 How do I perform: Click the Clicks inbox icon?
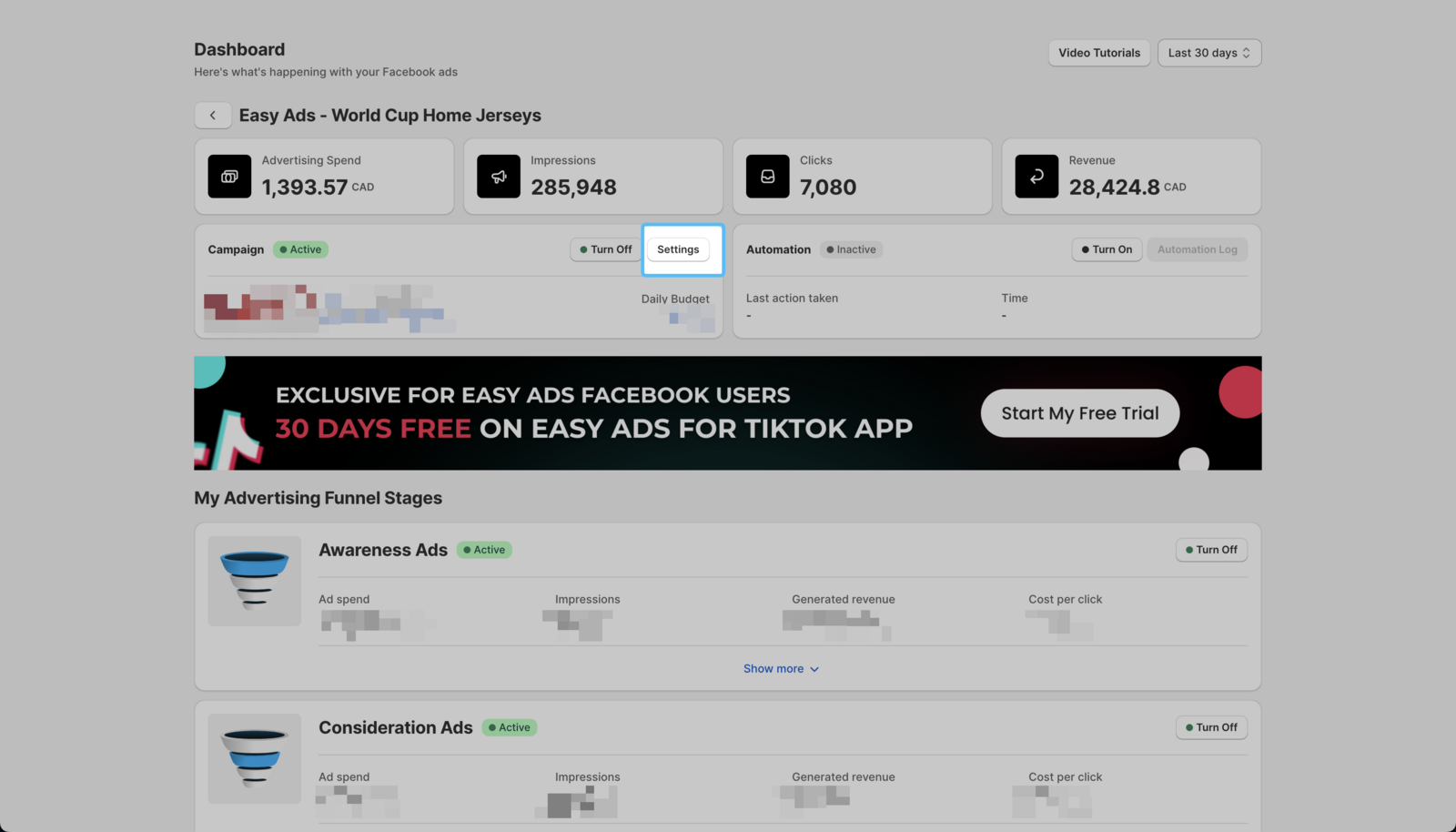[767, 177]
